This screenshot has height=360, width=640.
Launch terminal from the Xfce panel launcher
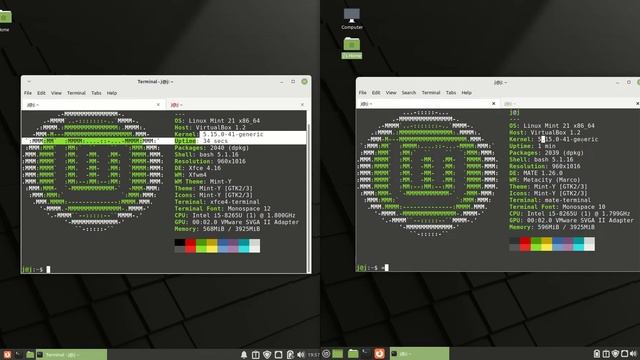pos(19,354)
